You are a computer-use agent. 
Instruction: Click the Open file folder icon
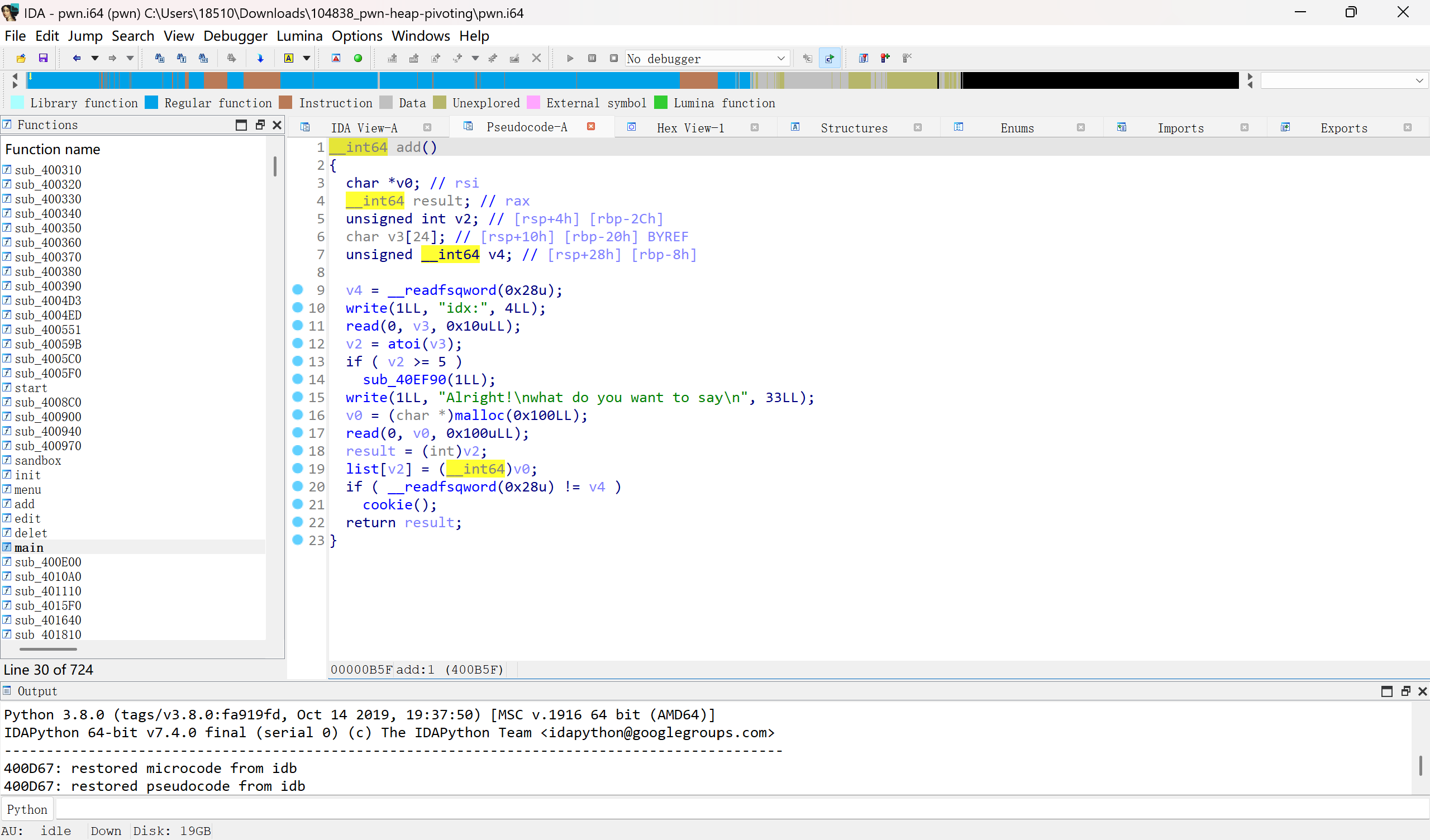point(21,58)
